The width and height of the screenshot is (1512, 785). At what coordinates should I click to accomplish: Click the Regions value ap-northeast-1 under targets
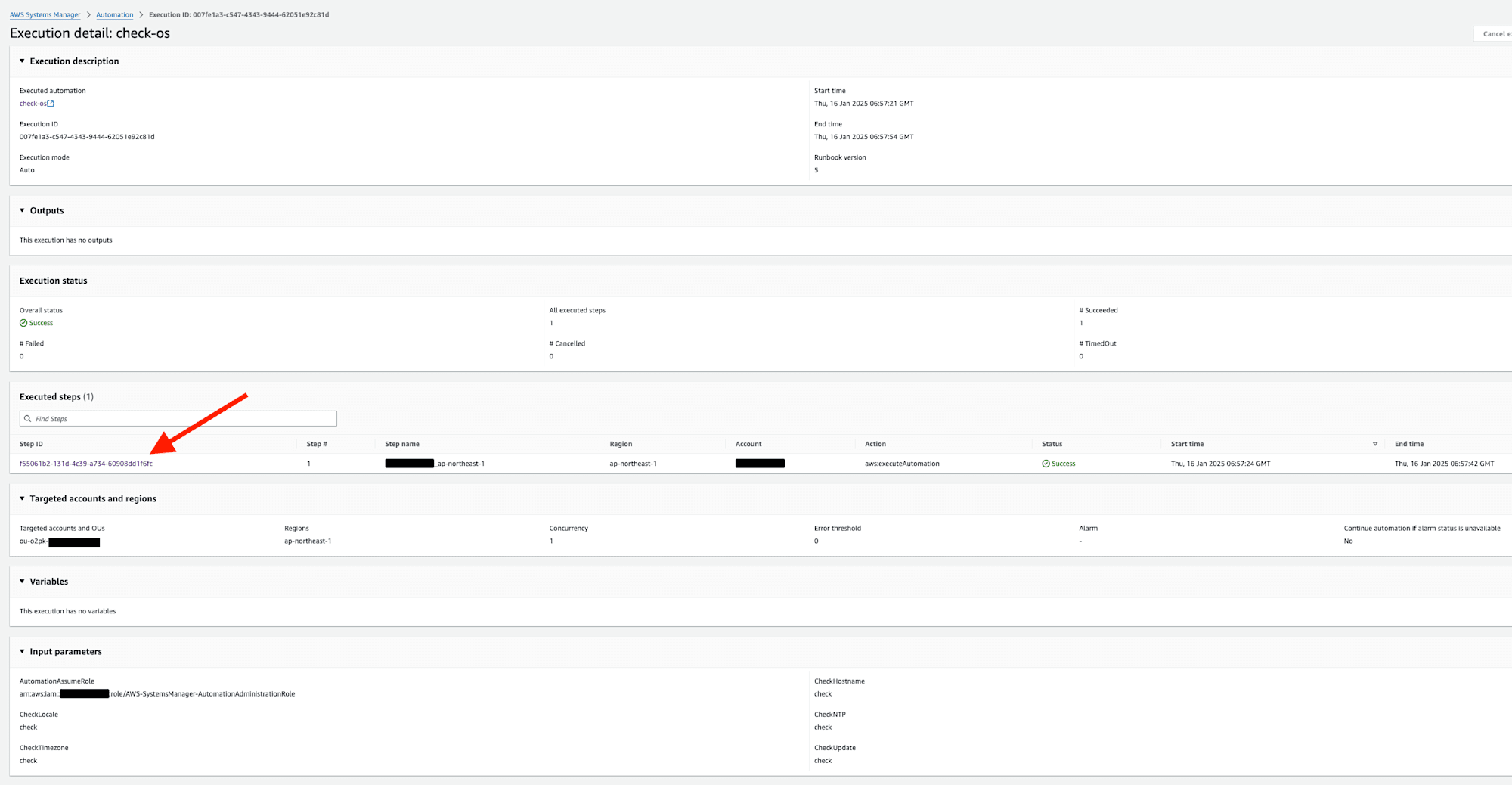(x=308, y=541)
